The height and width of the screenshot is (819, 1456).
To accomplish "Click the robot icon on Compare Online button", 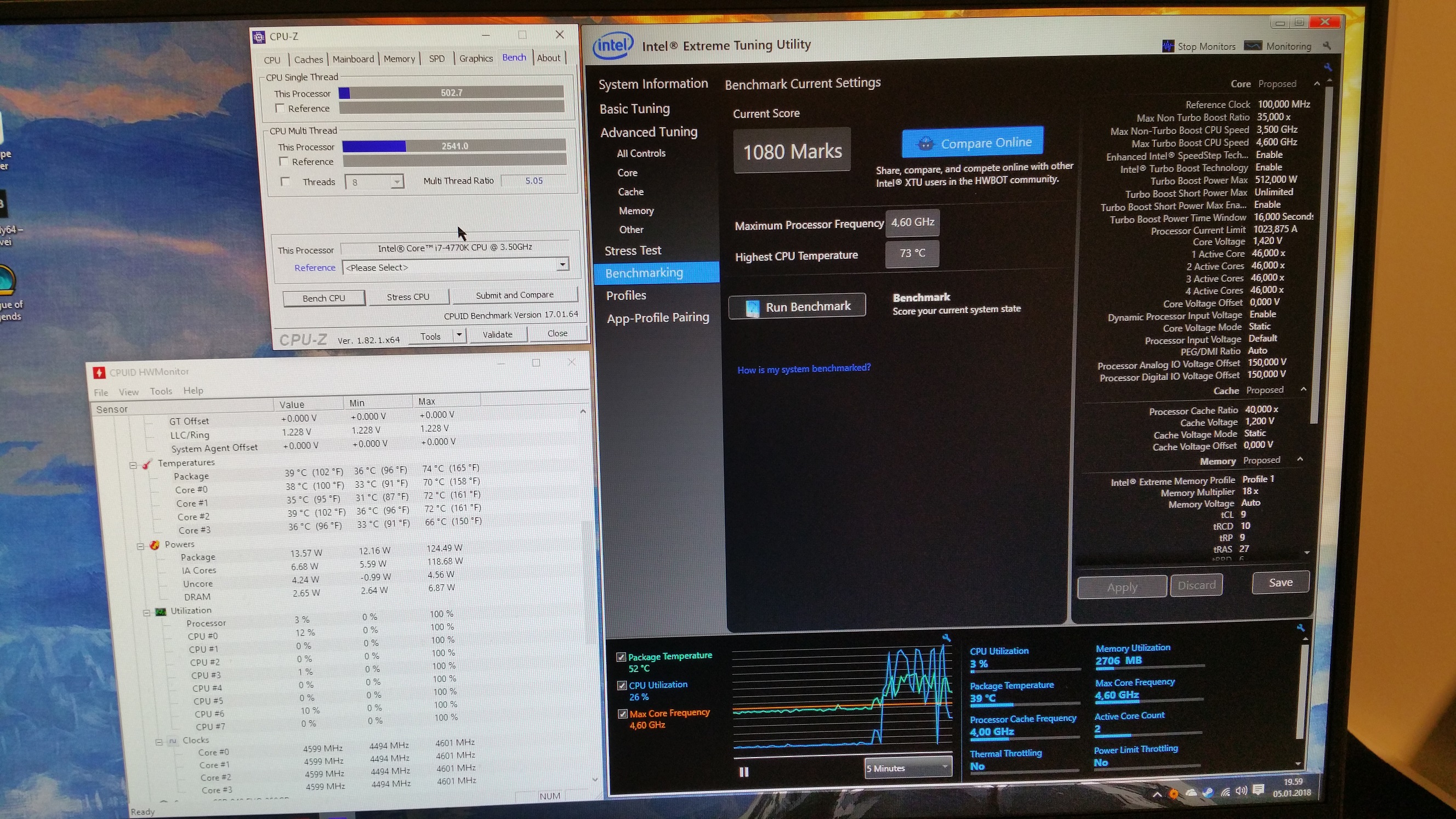I will coord(925,144).
